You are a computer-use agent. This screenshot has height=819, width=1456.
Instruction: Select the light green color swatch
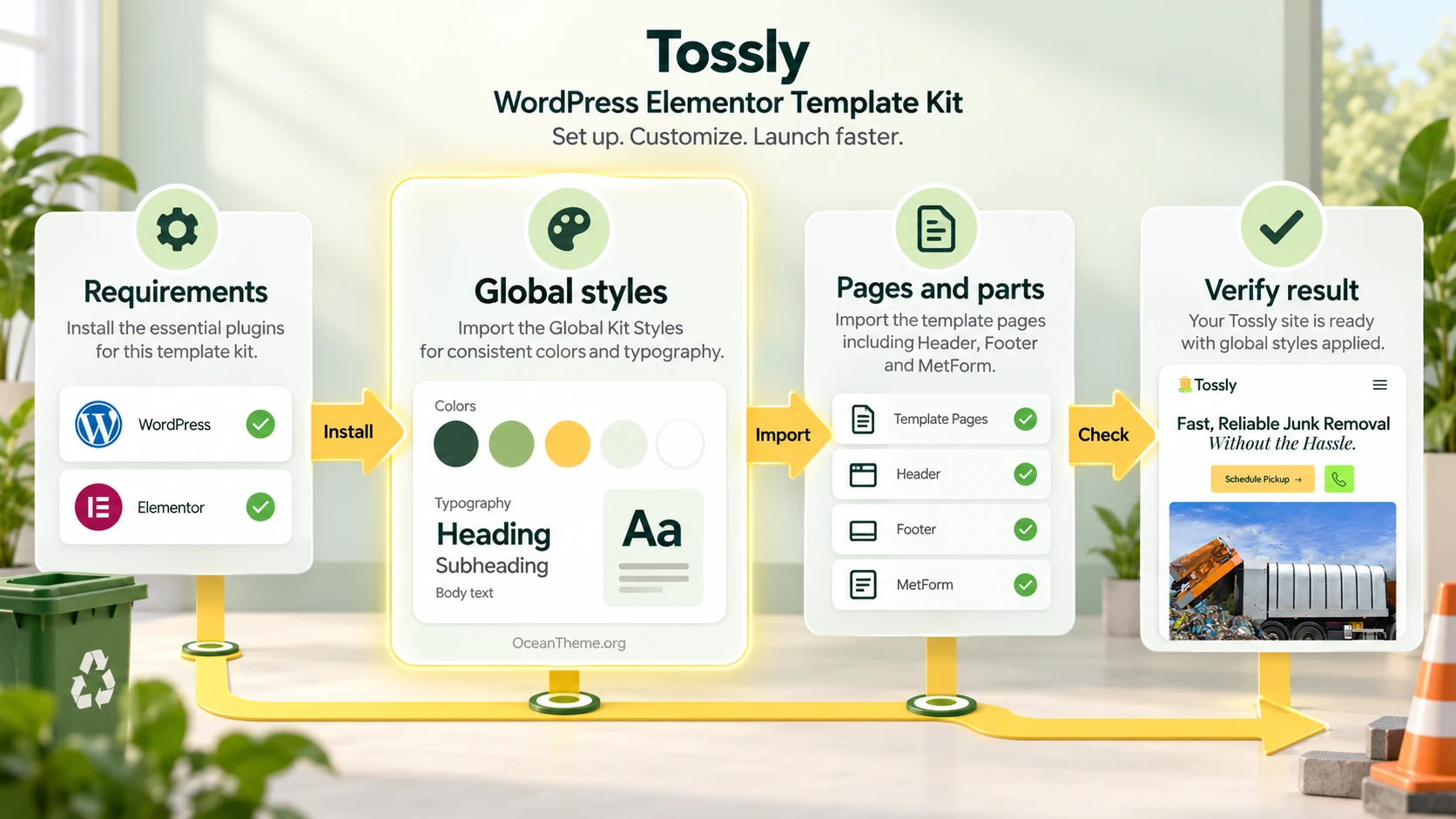(x=512, y=444)
